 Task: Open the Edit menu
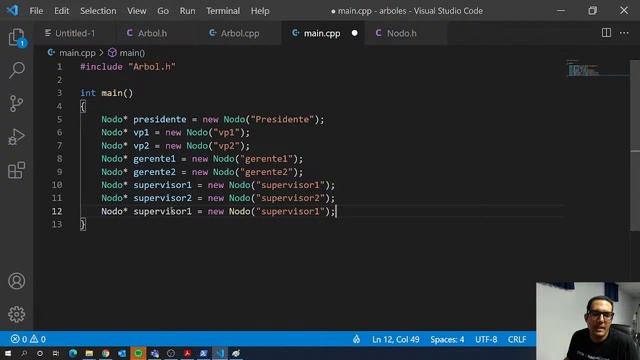(61, 11)
